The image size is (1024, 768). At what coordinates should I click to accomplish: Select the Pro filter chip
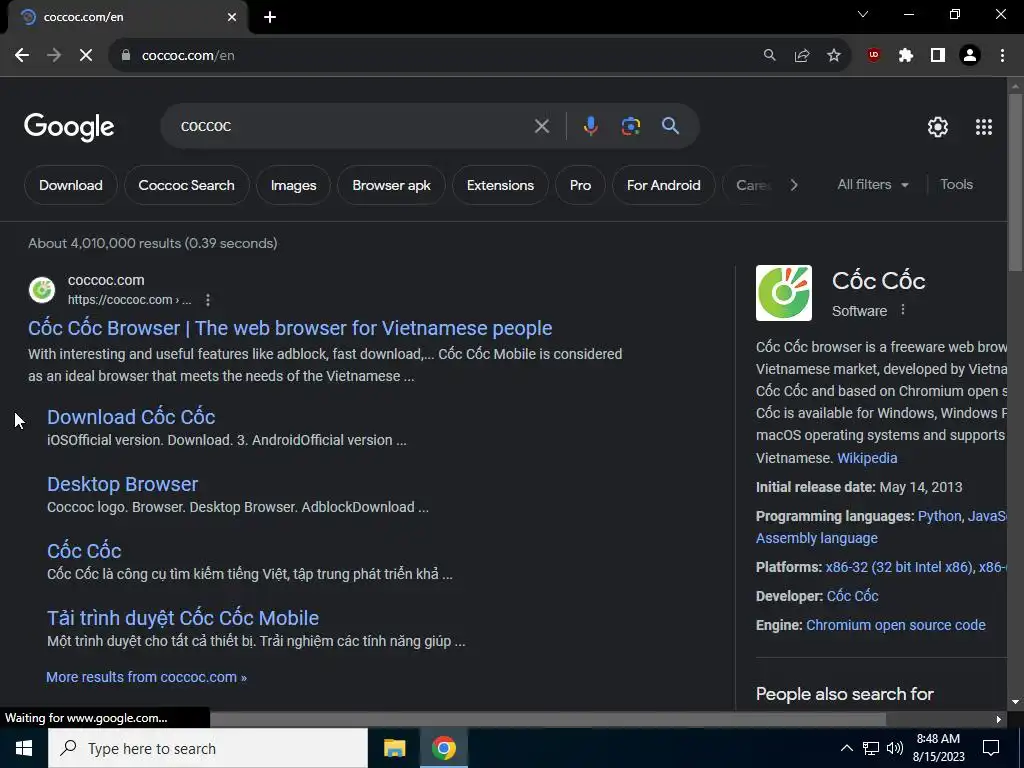point(580,185)
